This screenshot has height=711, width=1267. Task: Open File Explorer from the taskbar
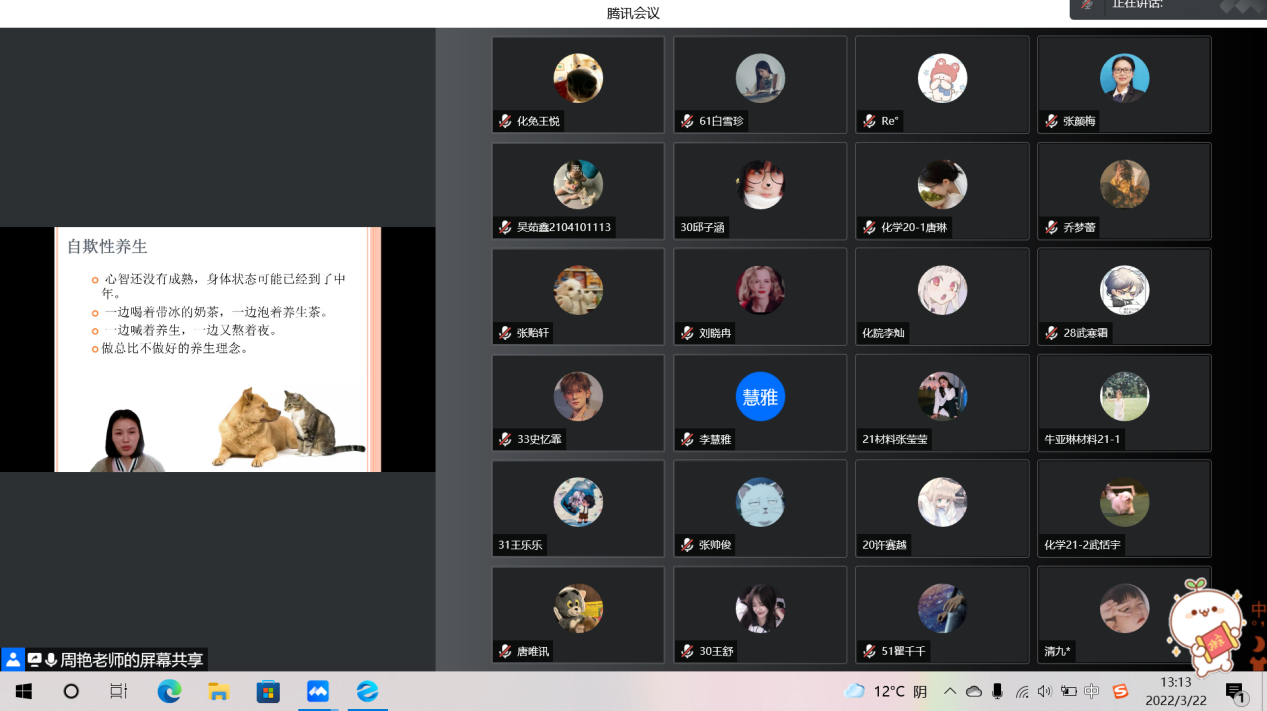219,691
